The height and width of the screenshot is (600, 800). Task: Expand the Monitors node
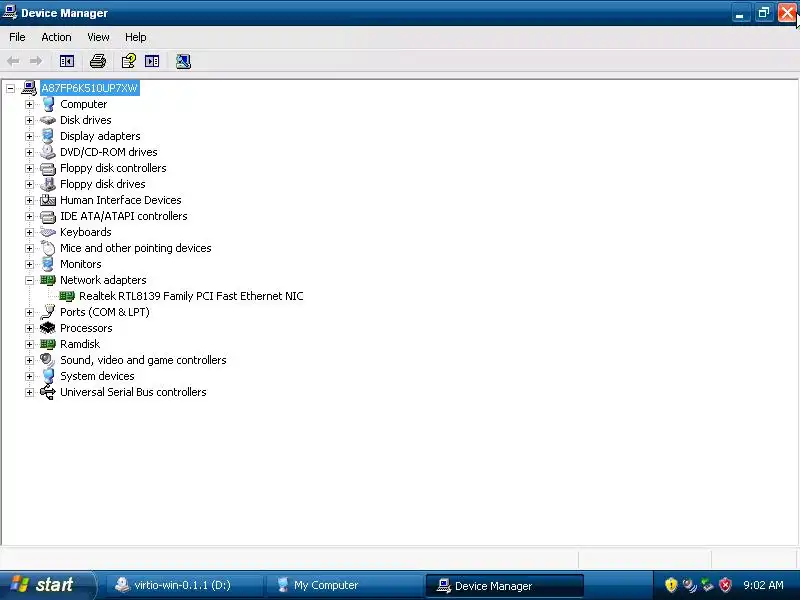tap(29, 264)
